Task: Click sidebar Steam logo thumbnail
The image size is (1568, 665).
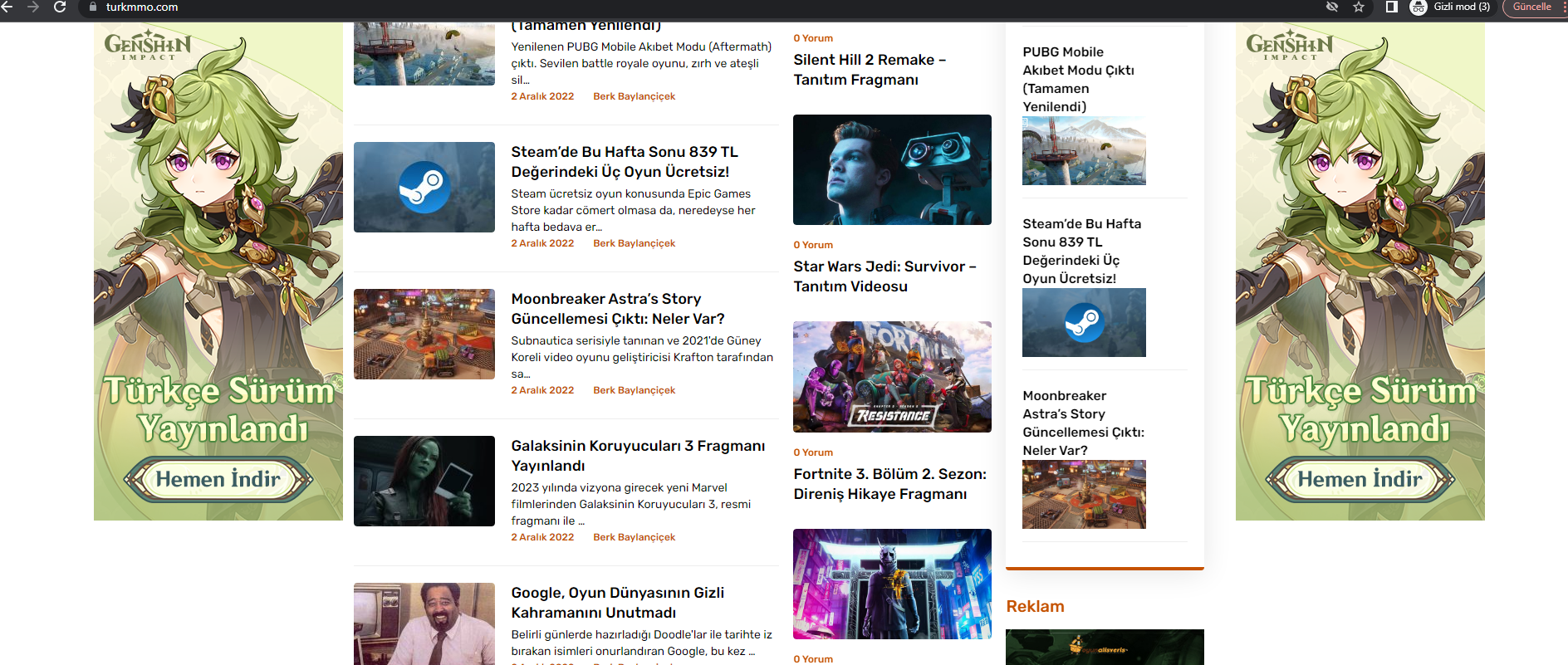Action: click(1084, 322)
